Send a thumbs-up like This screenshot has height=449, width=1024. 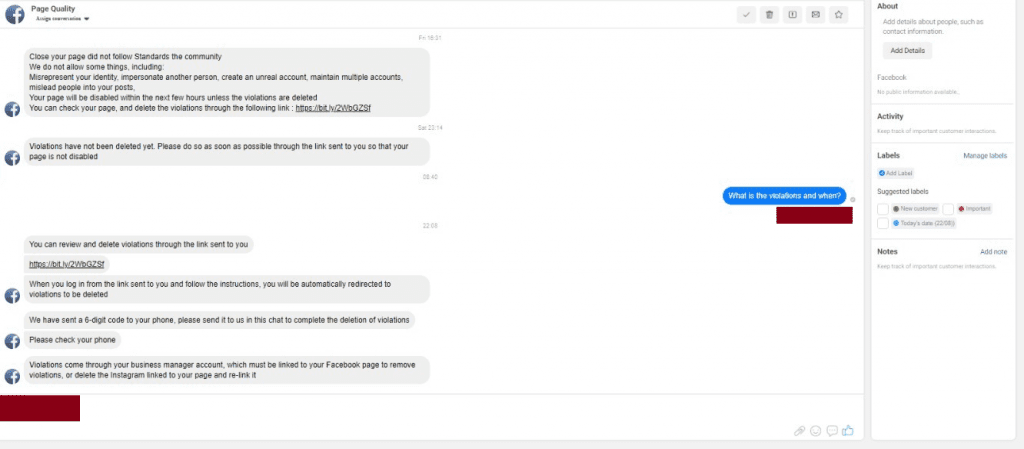(x=848, y=430)
